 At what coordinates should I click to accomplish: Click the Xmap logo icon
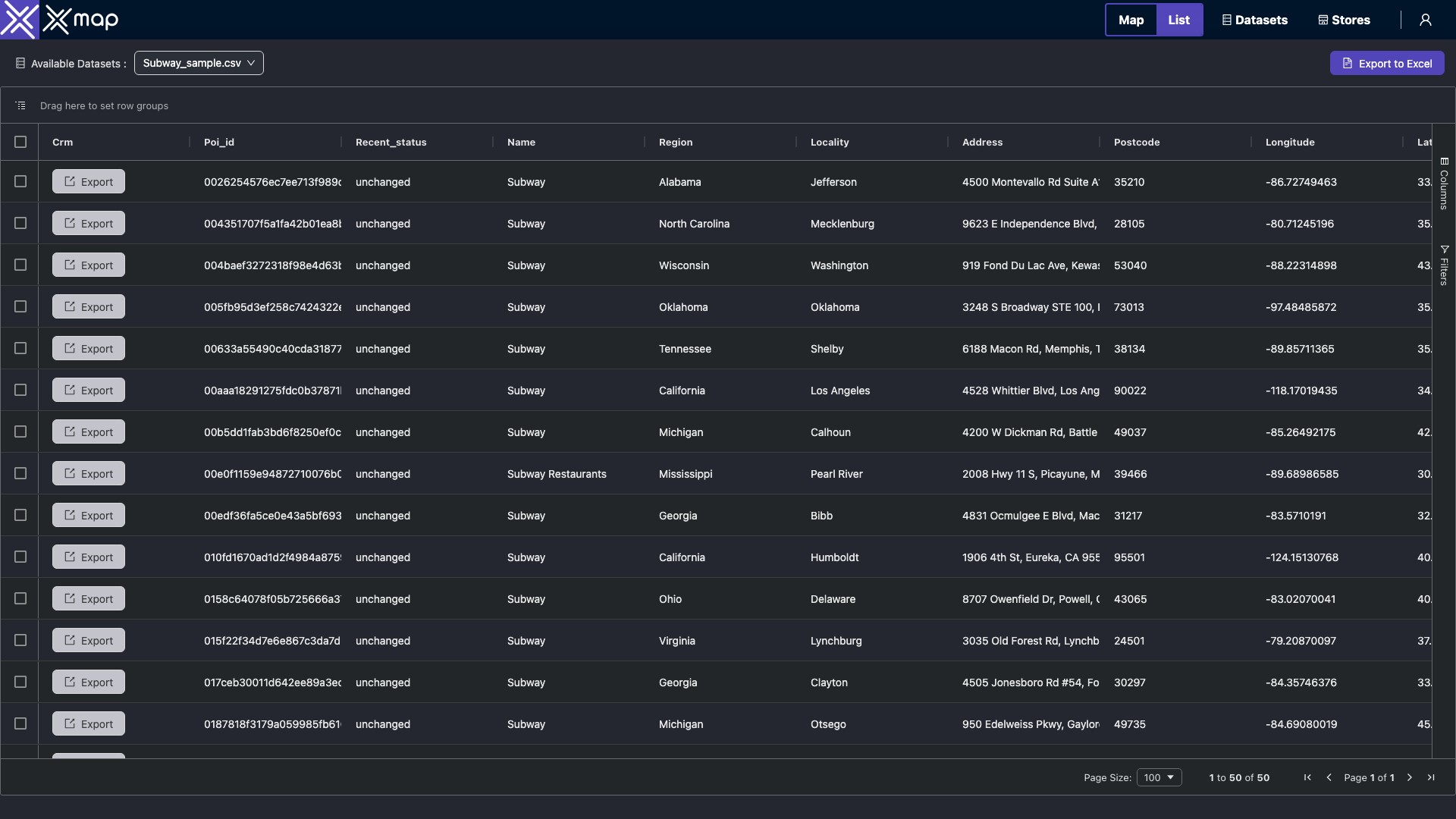19,20
